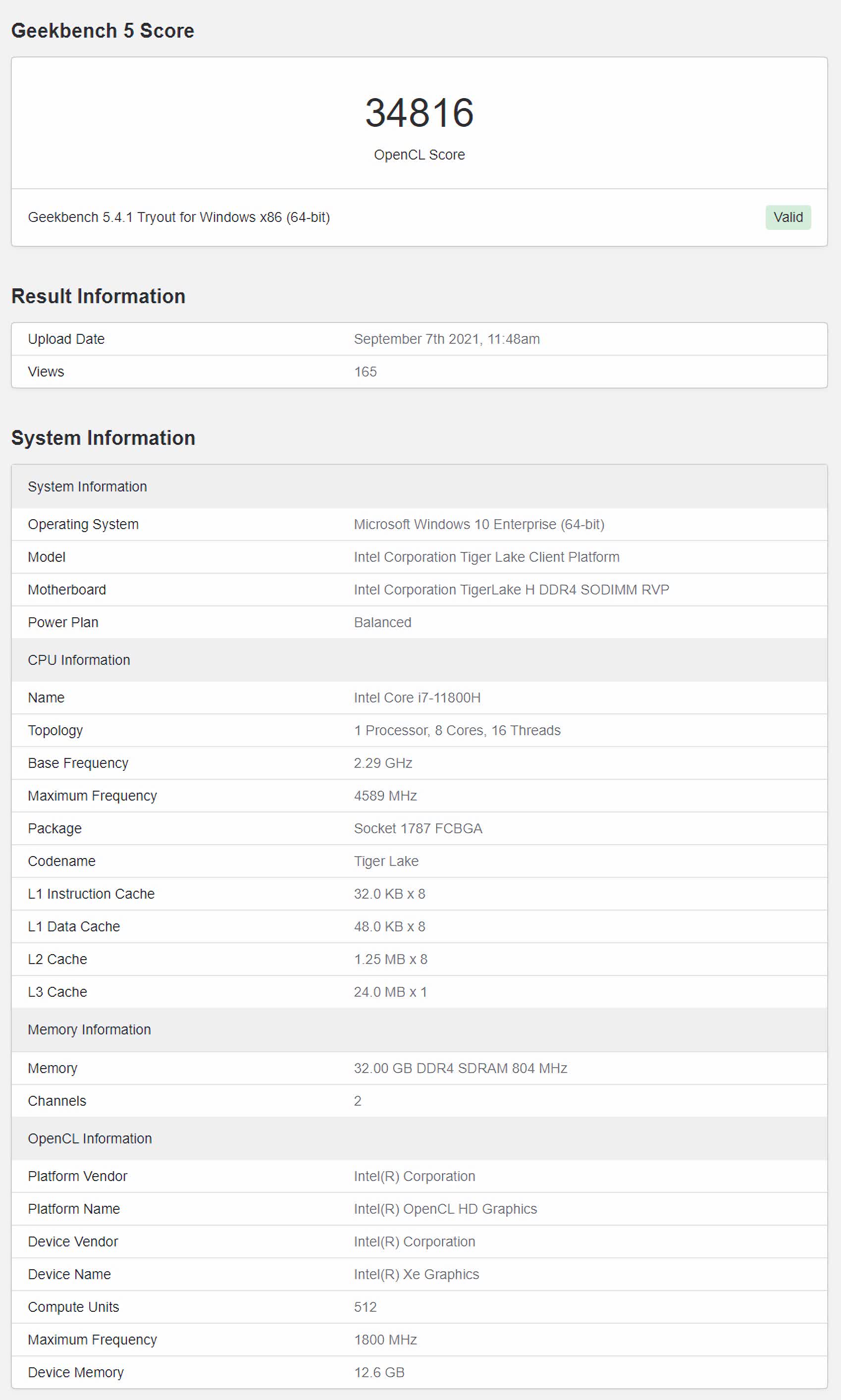Click the Motherboard TigerLake H DDR4 SODIMM value
Screen dimensions: 841x1400
tap(511, 590)
